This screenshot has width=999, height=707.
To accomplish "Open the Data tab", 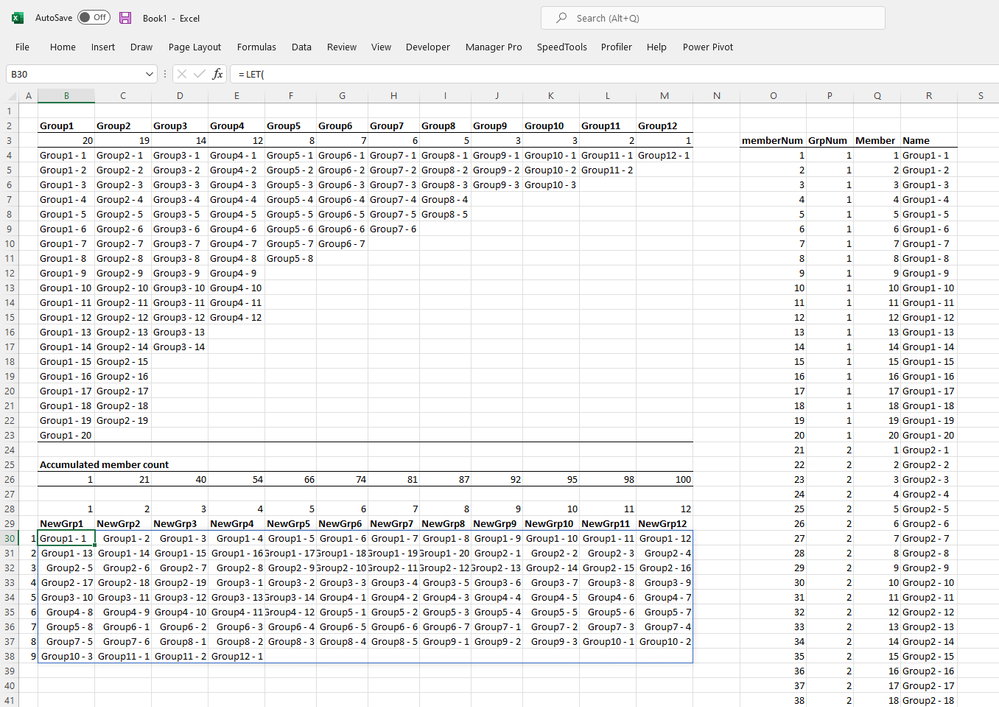I will tap(301, 47).
